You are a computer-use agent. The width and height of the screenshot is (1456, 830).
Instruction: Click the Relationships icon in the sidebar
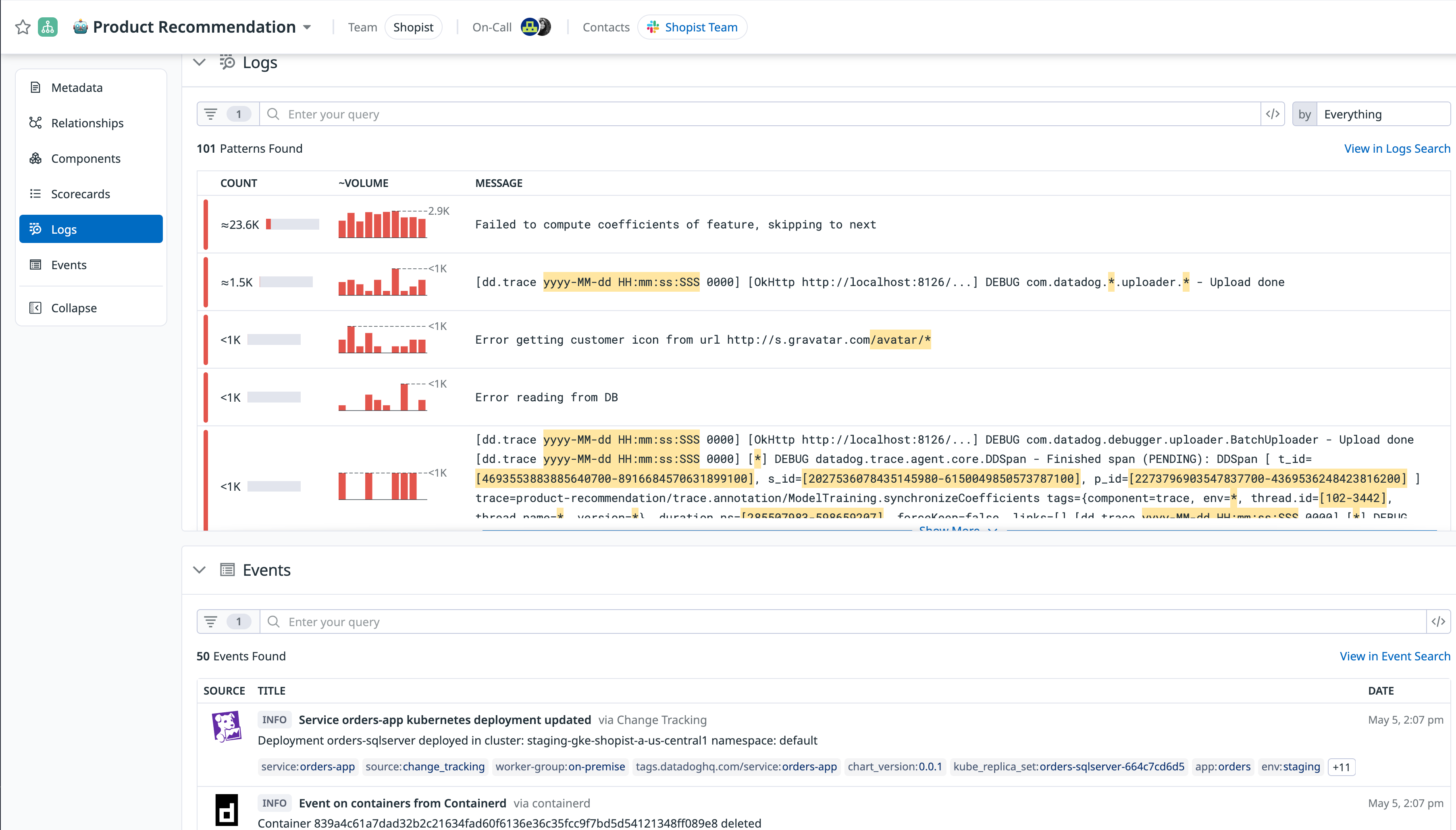35,122
